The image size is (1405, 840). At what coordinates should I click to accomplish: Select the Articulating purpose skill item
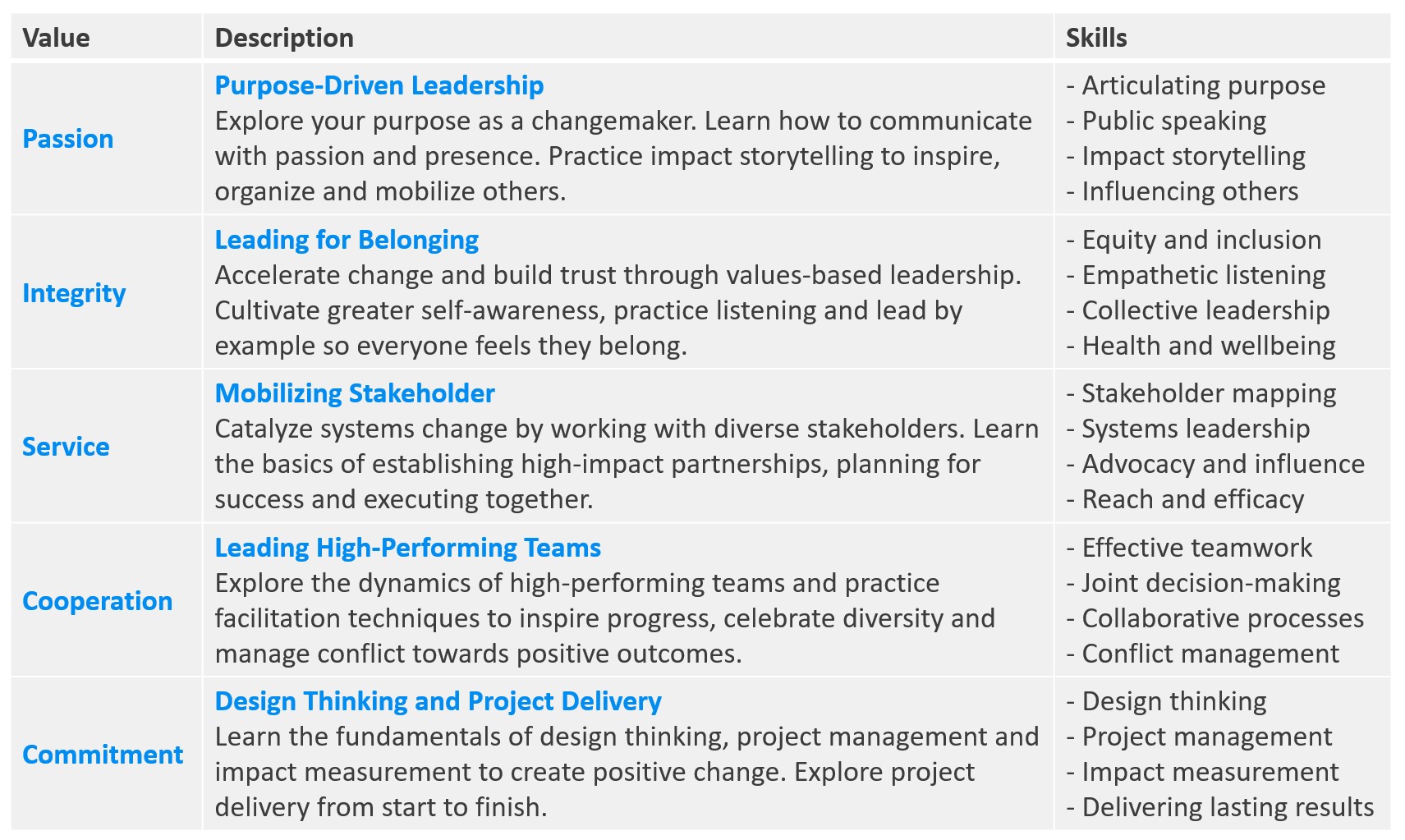(x=1202, y=85)
